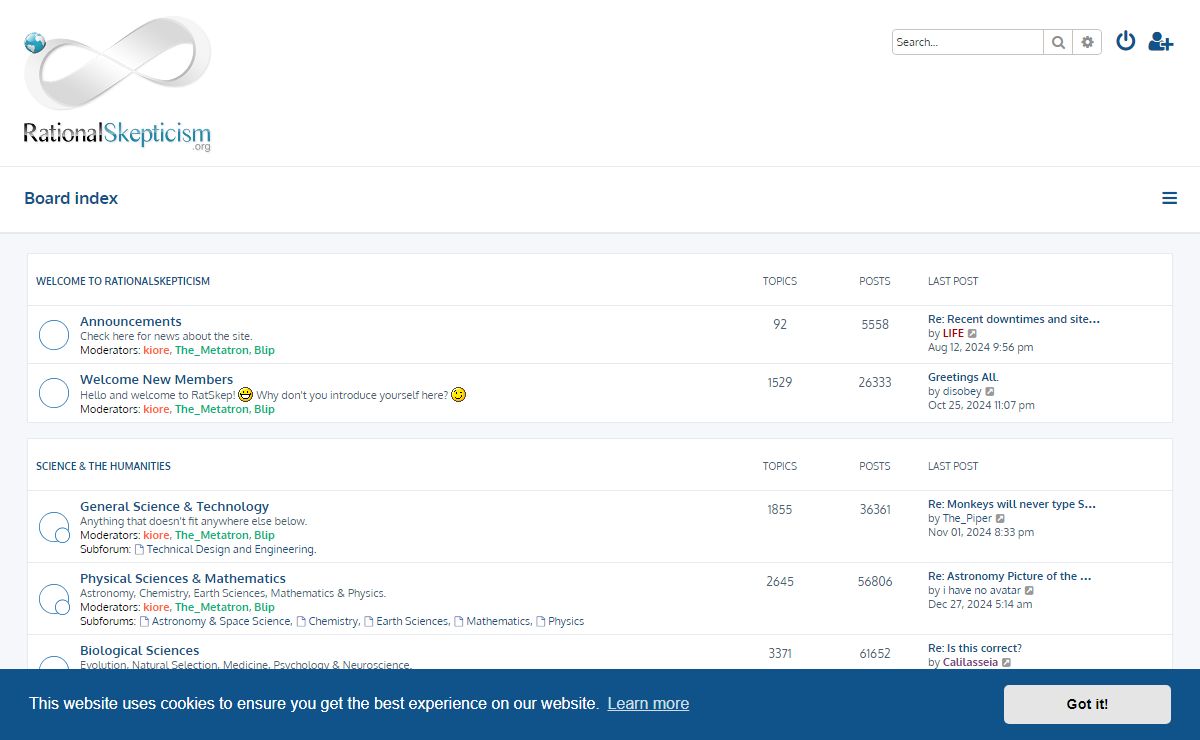Click the login power icon
The width and height of the screenshot is (1200, 740).
pyautogui.click(x=1126, y=41)
